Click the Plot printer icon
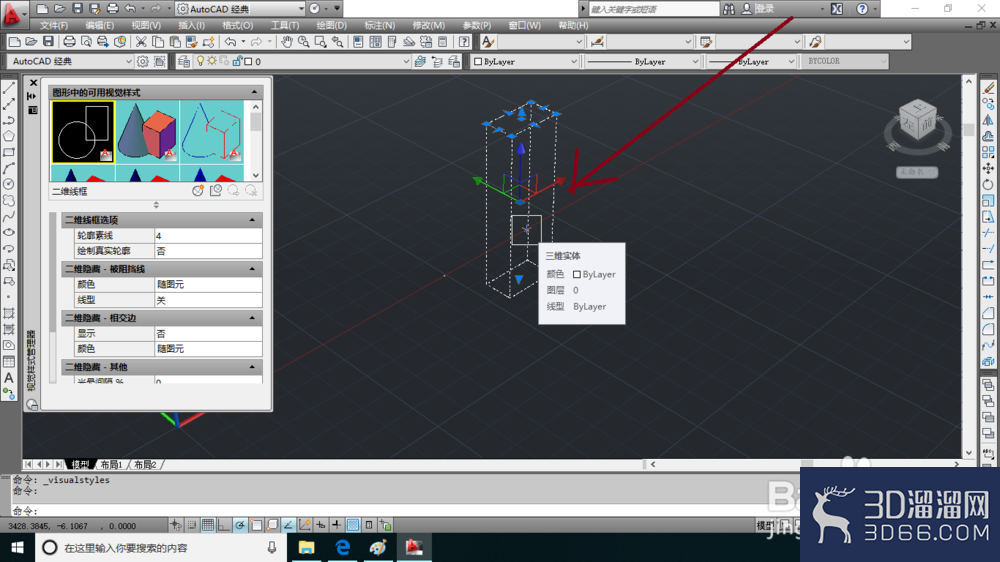Screen dimensions: 1000x562 69,42
